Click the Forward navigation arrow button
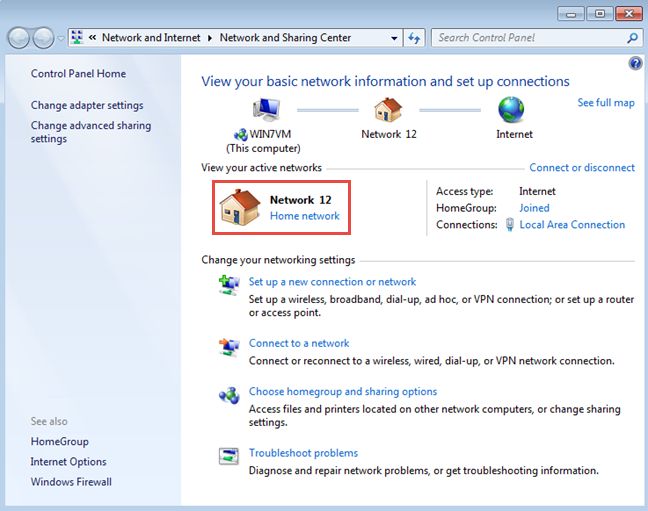 [43, 38]
